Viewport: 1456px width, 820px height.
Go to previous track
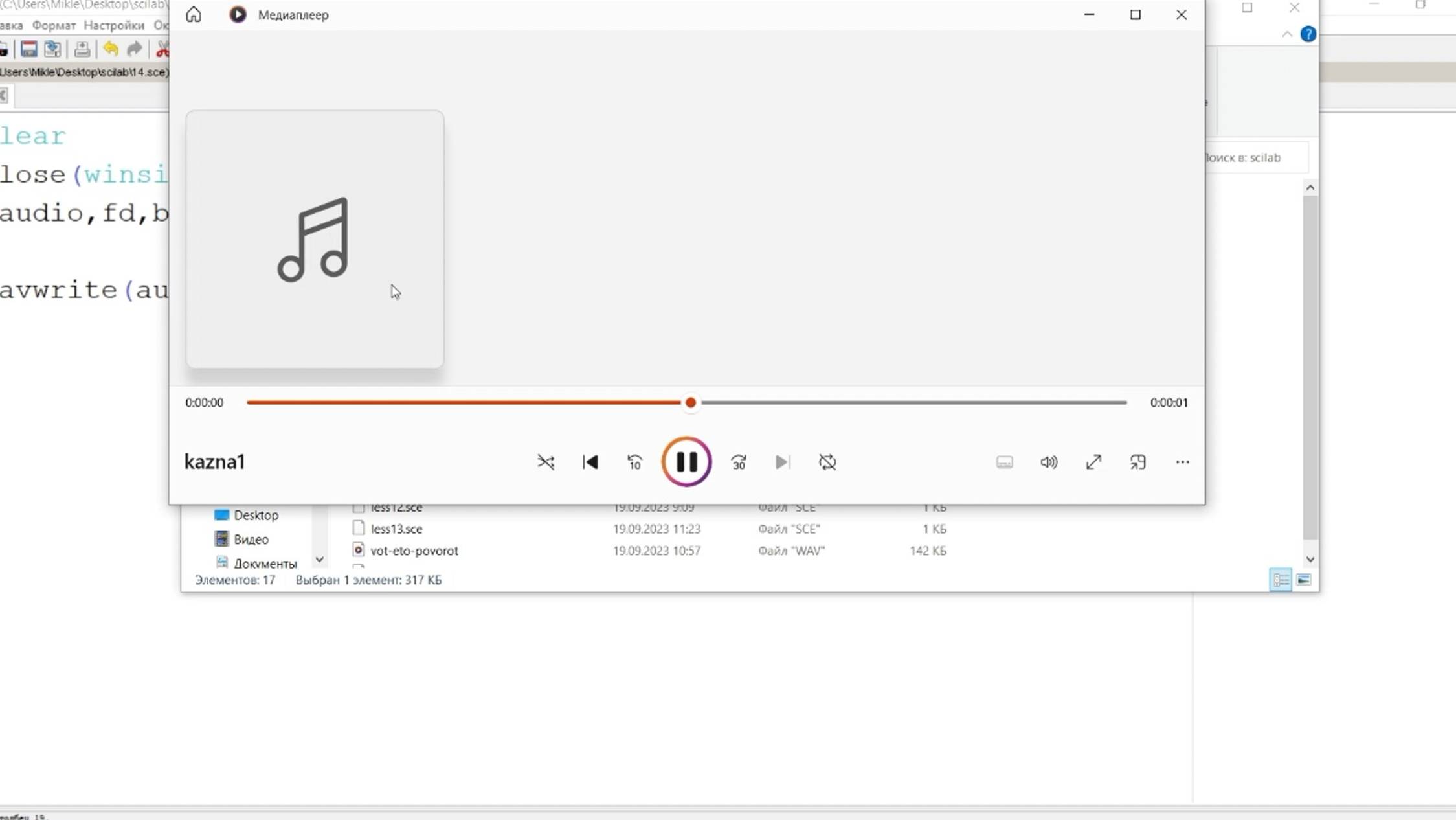pos(590,462)
